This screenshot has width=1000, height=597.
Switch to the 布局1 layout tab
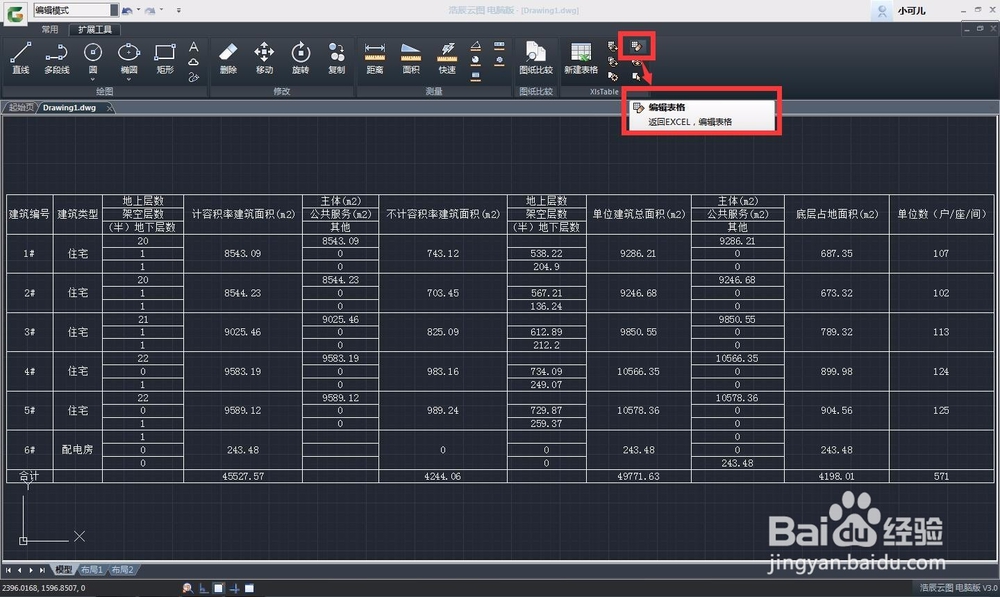pos(92,570)
